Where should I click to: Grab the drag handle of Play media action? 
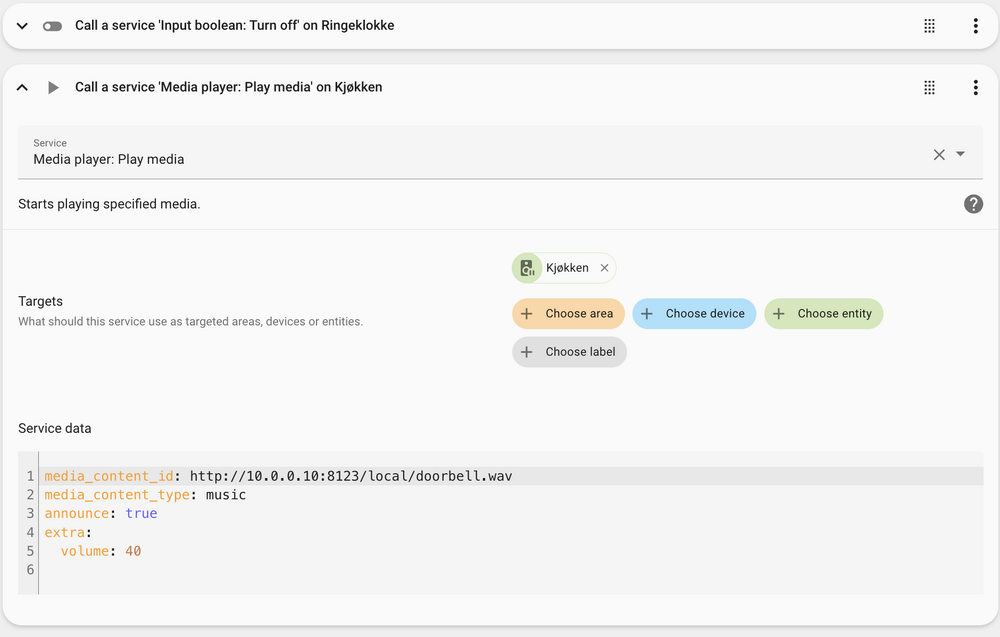click(x=929, y=88)
